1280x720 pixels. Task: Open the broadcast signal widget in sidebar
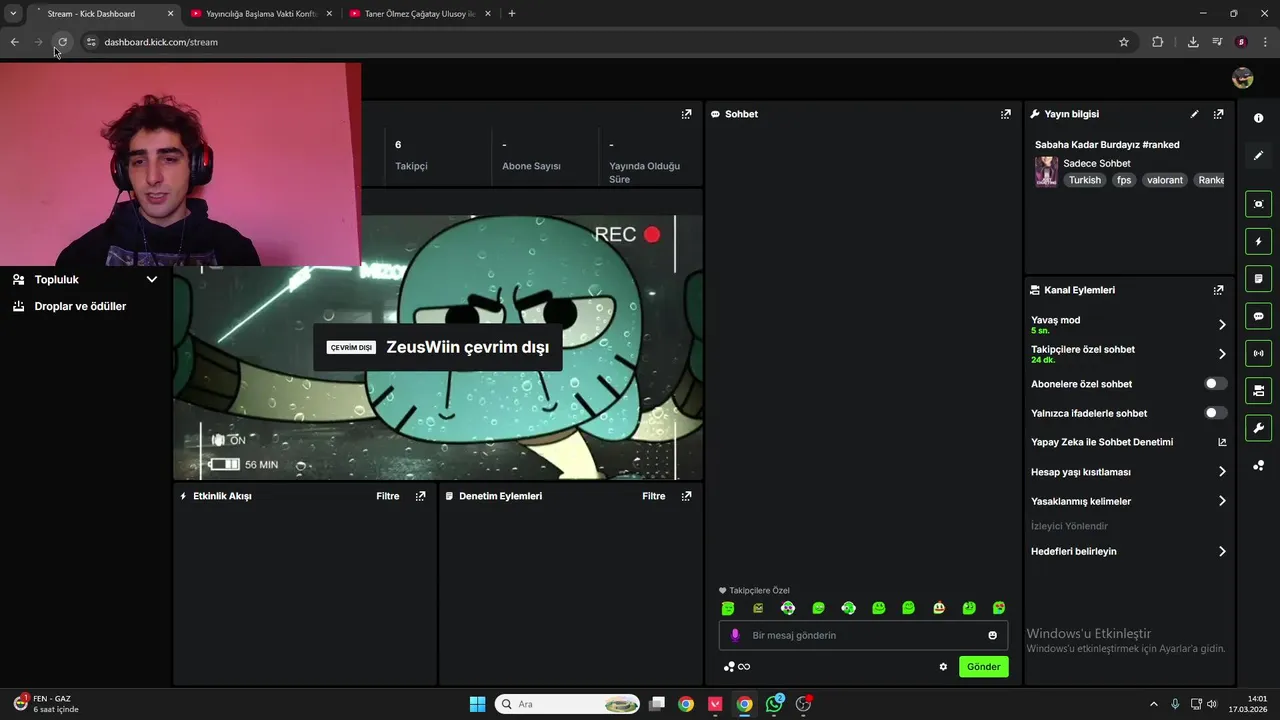(x=1258, y=353)
